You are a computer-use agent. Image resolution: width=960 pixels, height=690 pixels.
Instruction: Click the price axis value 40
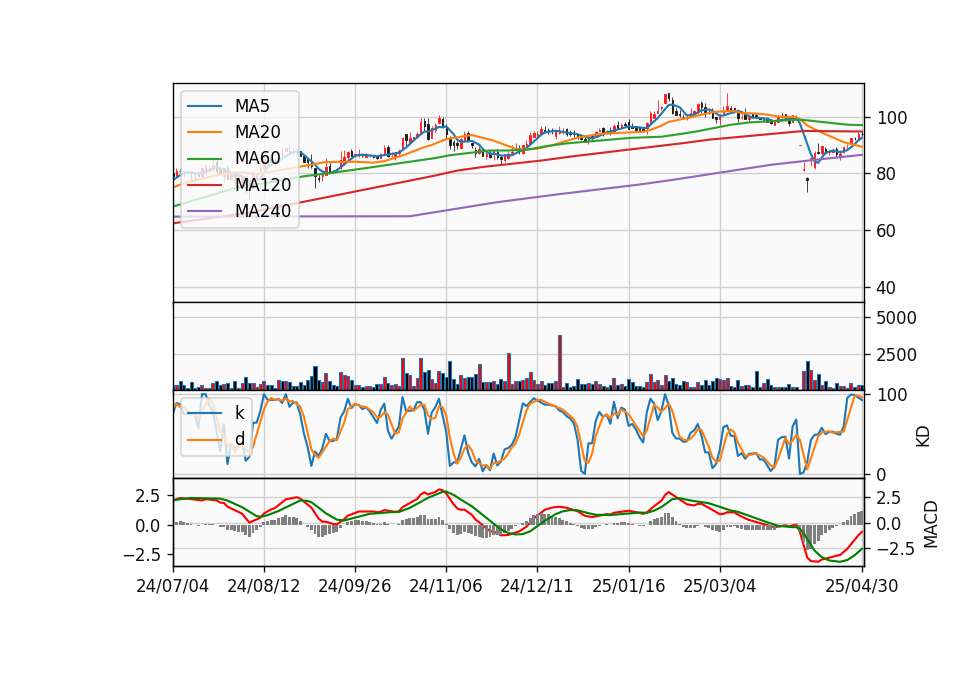(887, 288)
